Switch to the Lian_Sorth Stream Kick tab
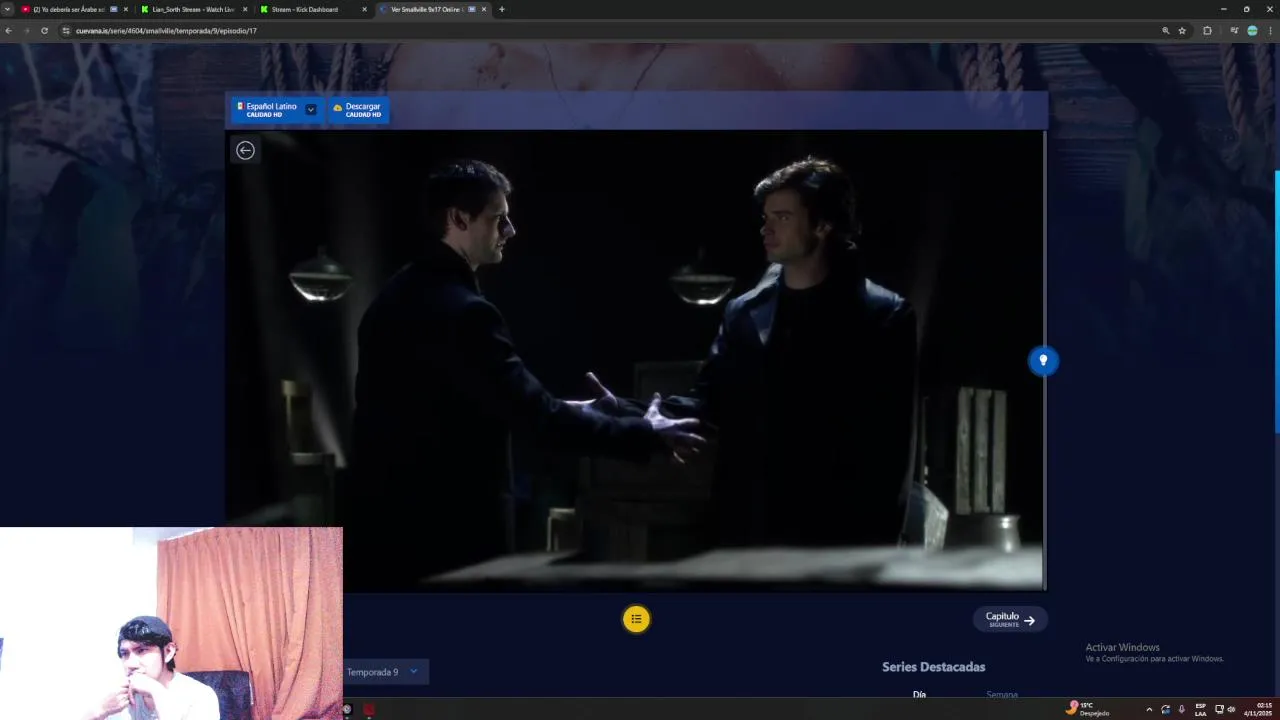 (192, 9)
